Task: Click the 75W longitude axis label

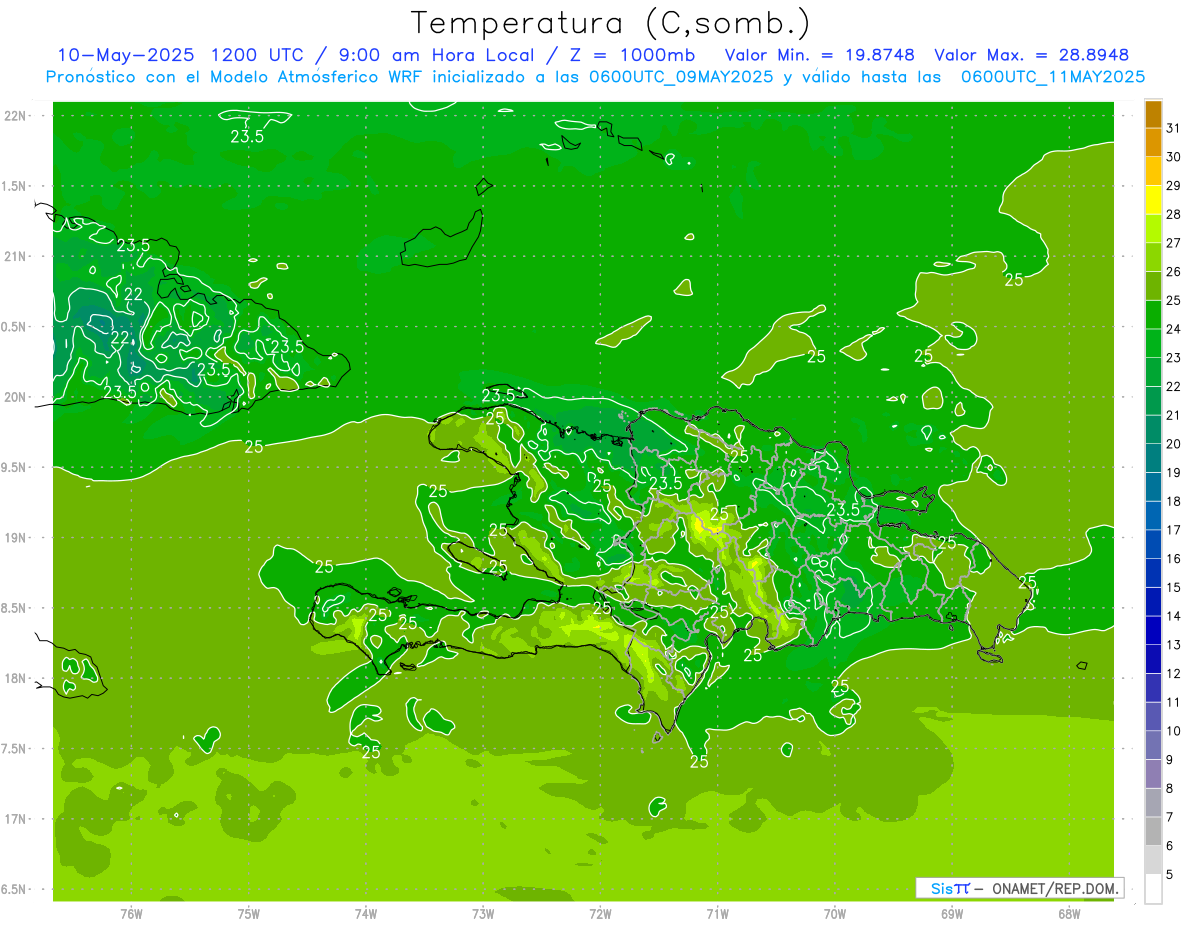Action: (x=249, y=914)
